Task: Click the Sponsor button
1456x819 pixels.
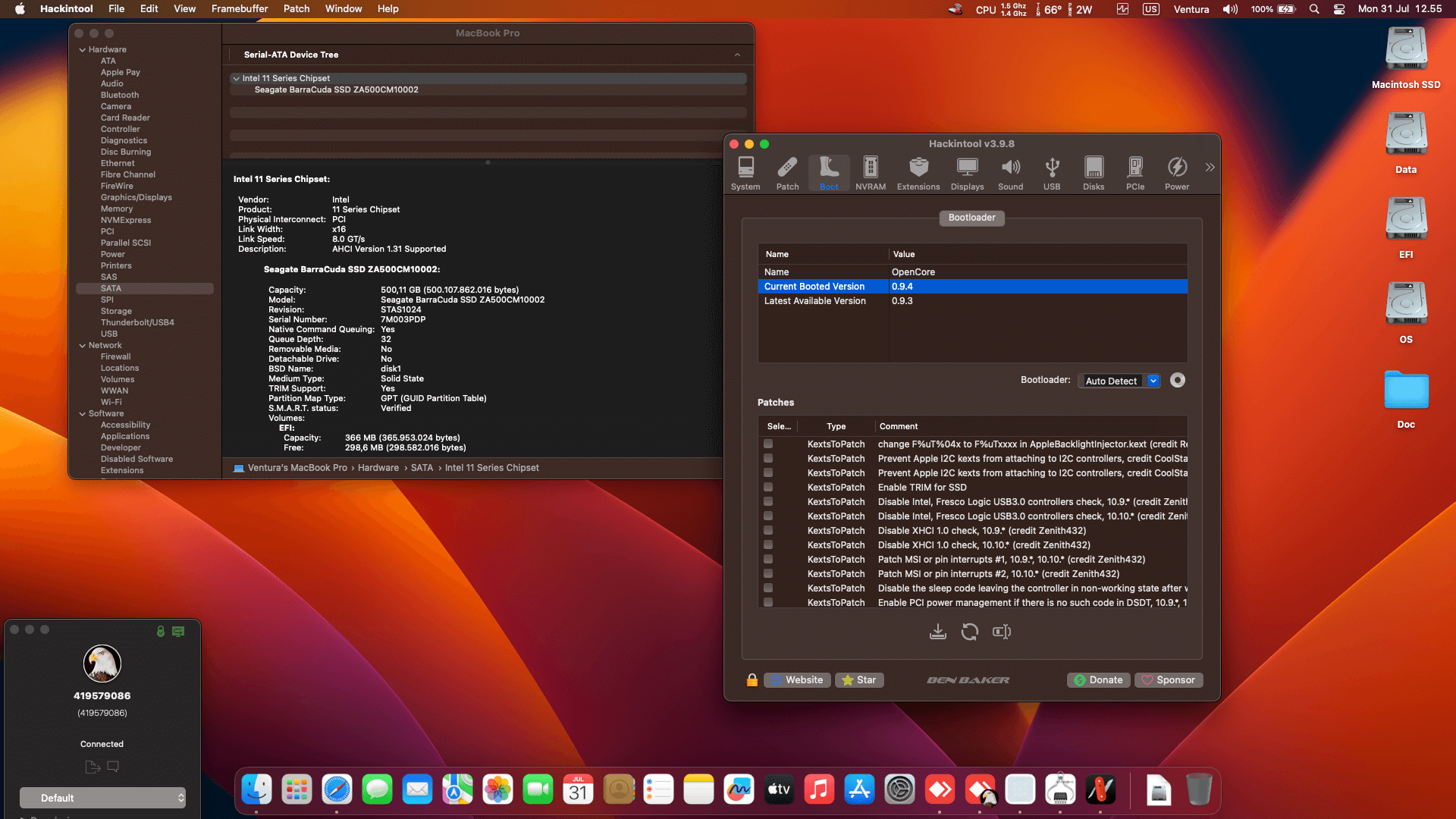Action: tap(1169, 680)
